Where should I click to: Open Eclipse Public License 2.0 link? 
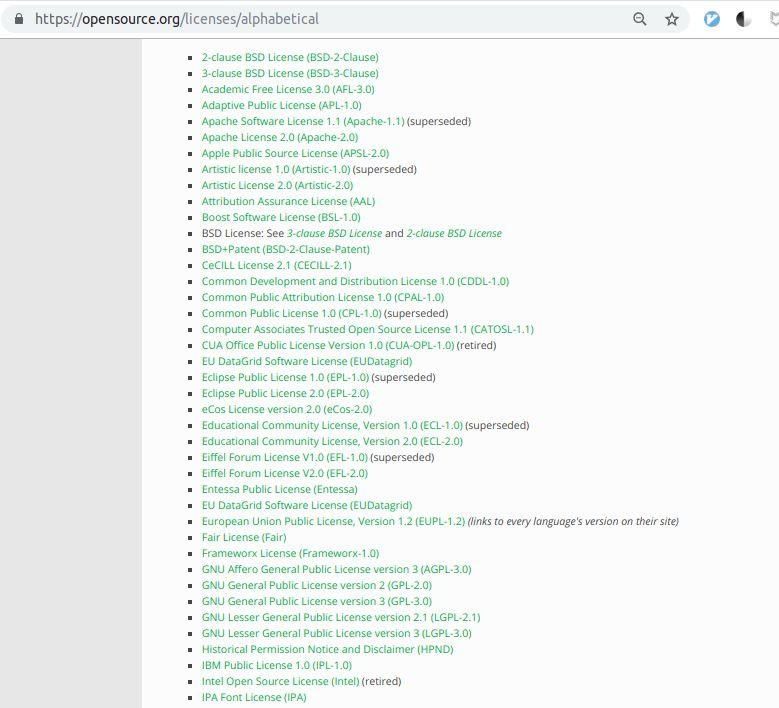pos(285,393)
